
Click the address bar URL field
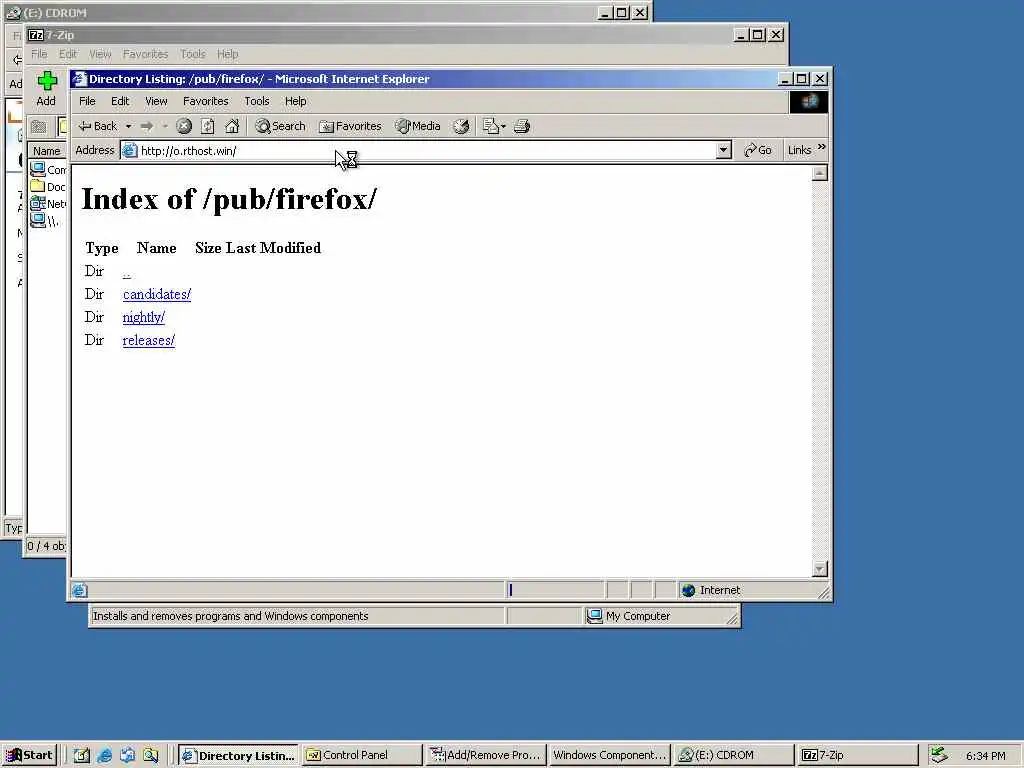click(x=418, y=151)
